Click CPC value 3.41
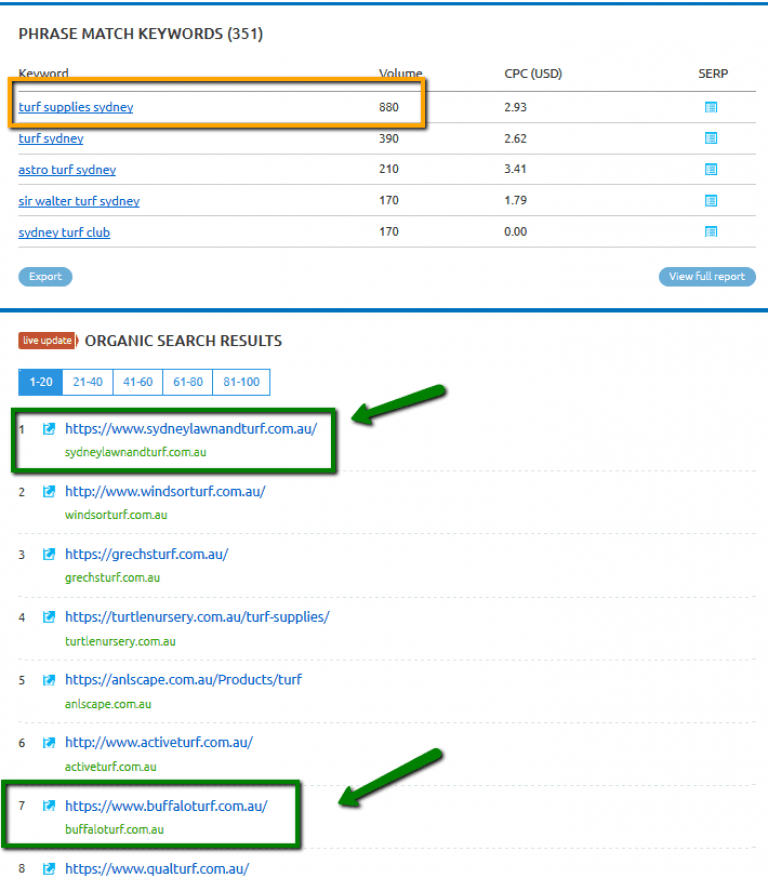The height and width of the screenshot is (878, 768). [x=515, y=169]
